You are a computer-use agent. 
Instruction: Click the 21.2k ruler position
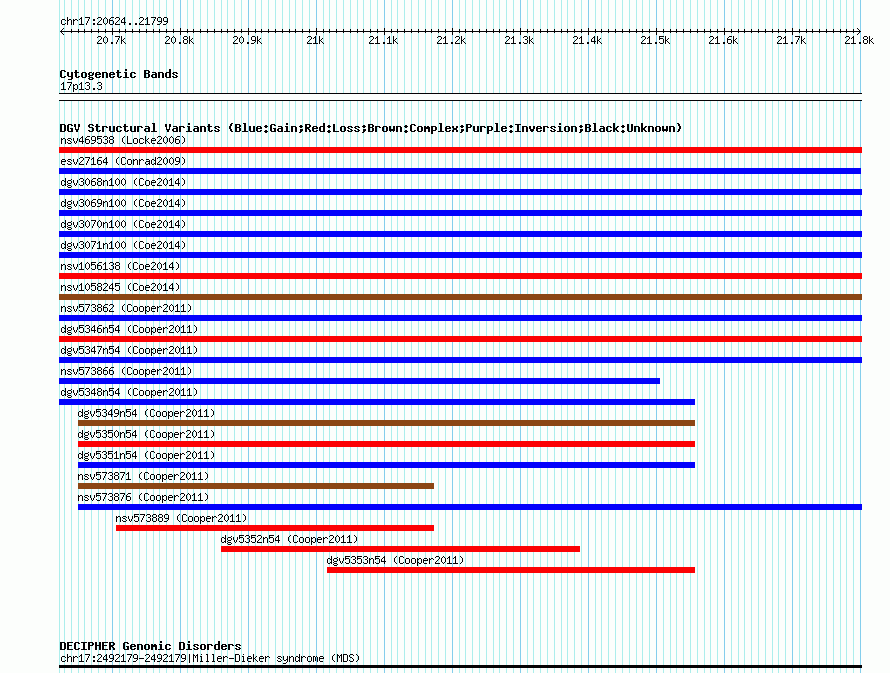451,40
